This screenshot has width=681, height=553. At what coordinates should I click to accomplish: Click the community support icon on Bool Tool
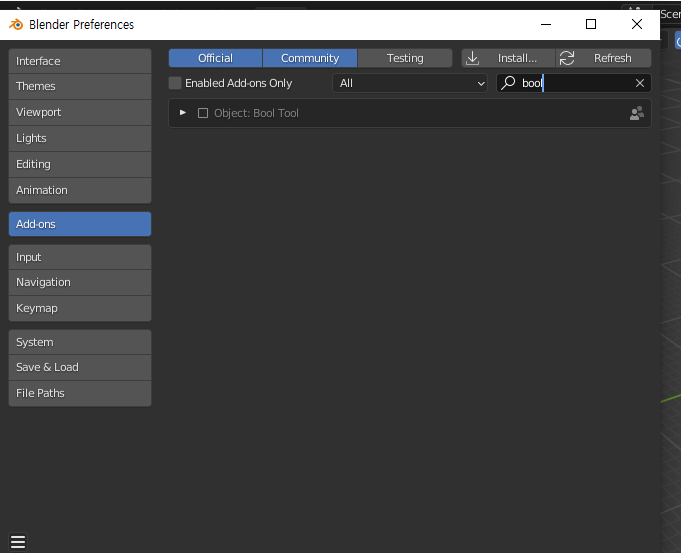point(637,113)
